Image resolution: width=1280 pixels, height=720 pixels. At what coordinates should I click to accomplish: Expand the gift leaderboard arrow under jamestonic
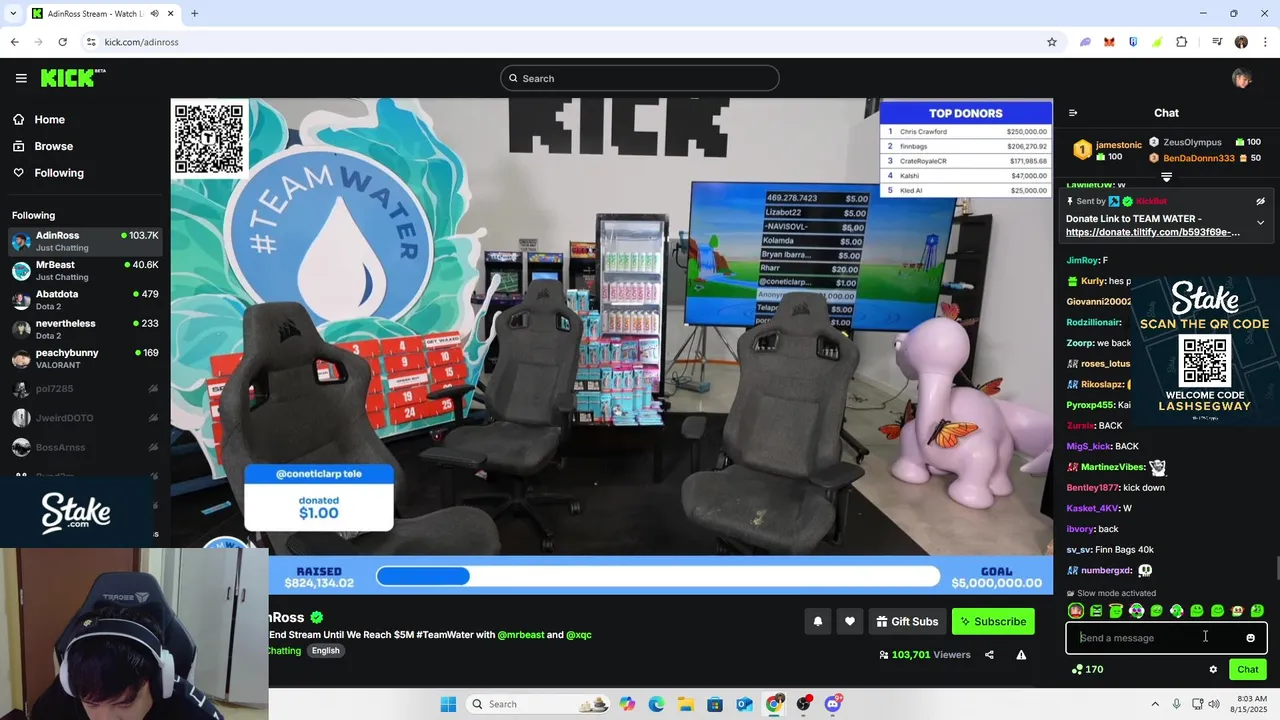(1166, 177)
